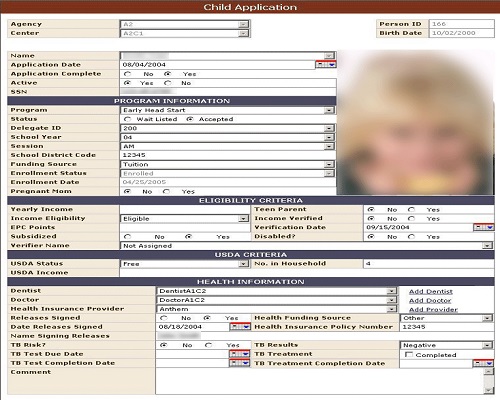Open the Center dropdown
Screen dimensions: 500x400
[x=243, y=33]
